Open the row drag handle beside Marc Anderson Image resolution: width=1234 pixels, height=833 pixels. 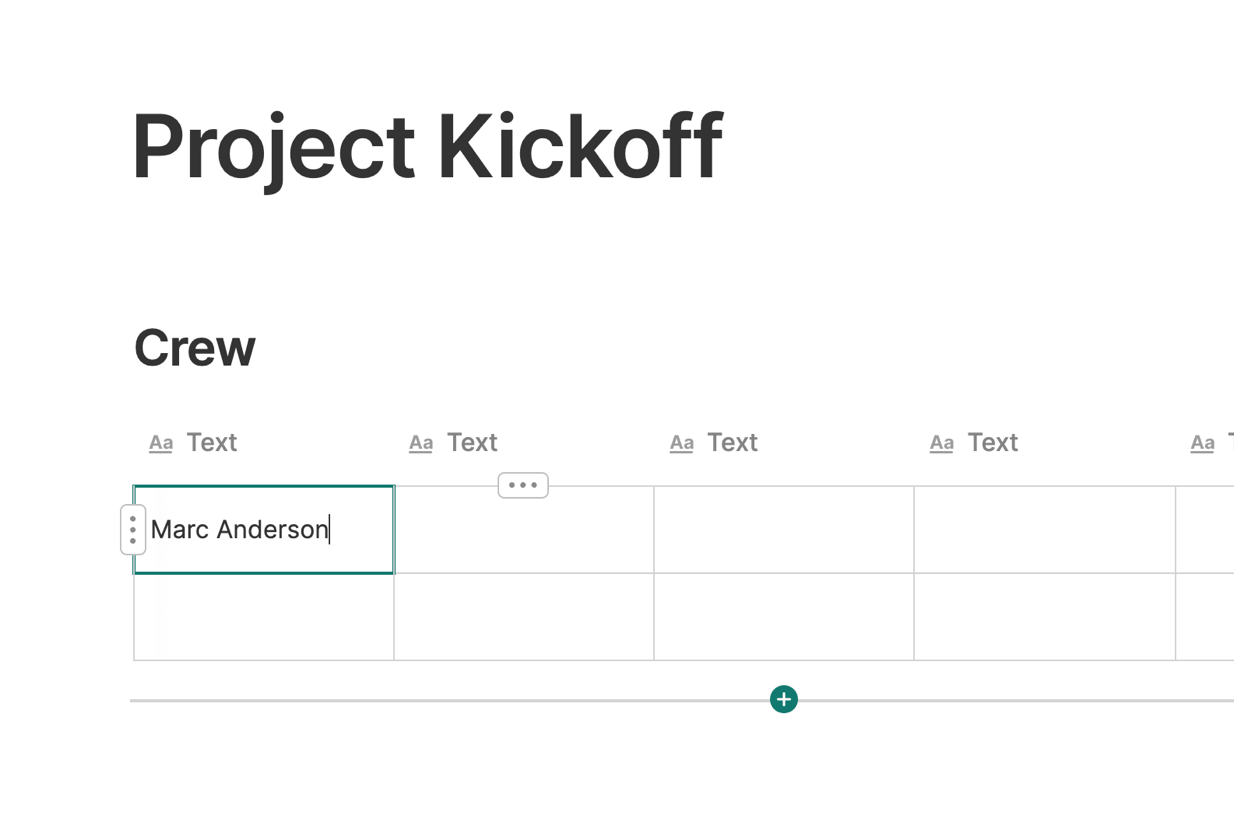point(133,529)
